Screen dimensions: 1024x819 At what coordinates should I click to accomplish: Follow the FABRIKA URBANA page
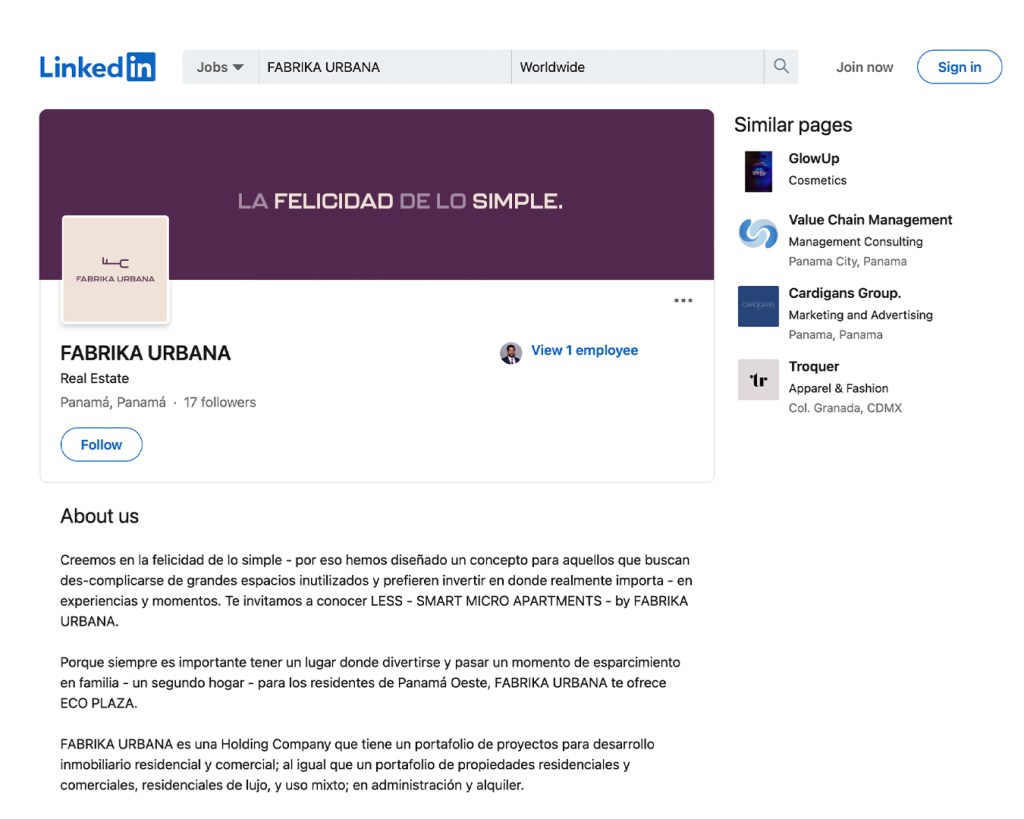tap(101, 445)
